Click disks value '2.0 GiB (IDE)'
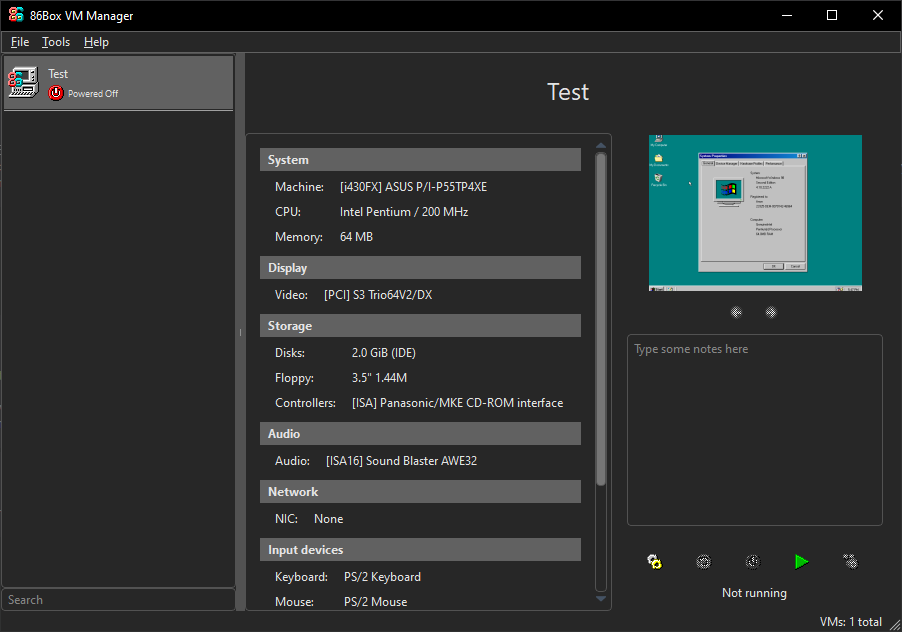 pyautogui.click(x=384, y=353)
